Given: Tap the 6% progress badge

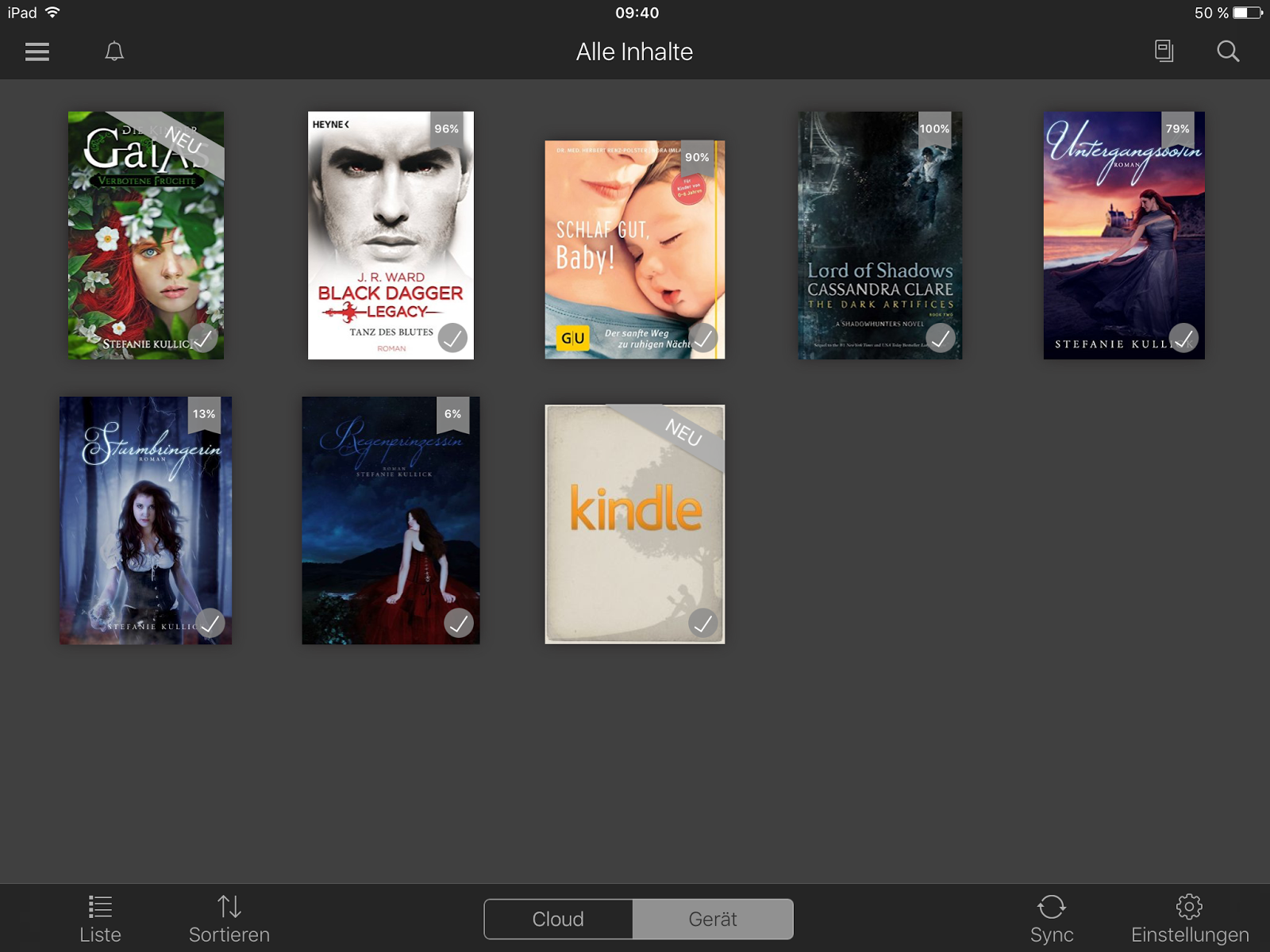Looking at the screenshot, I should tap(452, 414).
